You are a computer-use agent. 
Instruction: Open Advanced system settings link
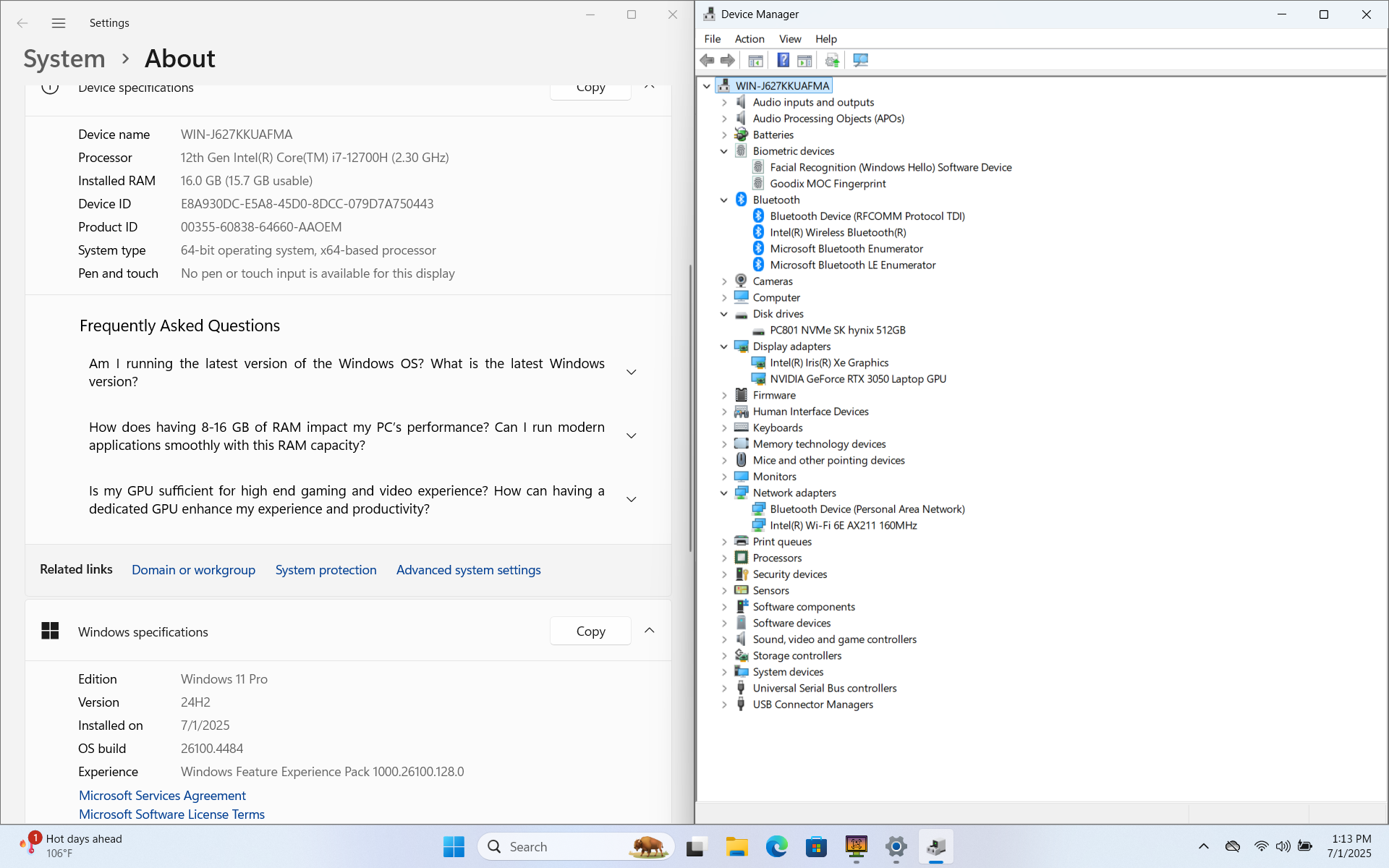click(x=468, y=570)
